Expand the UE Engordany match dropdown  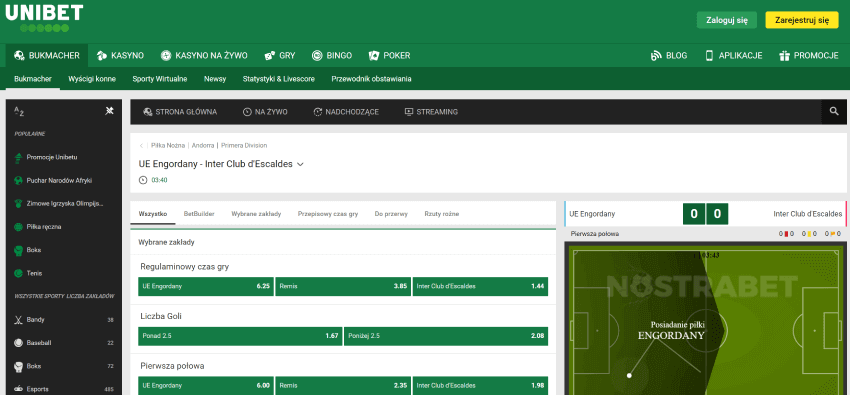(300, 164)
